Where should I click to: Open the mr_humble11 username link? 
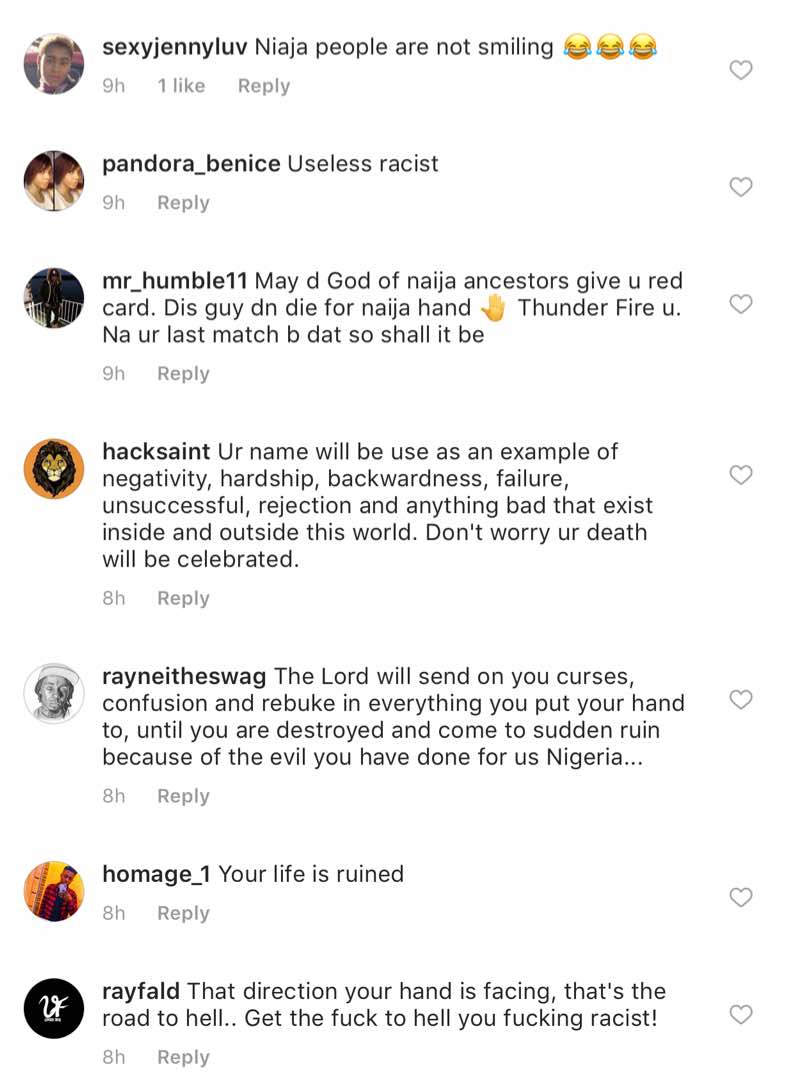point(175,281)
